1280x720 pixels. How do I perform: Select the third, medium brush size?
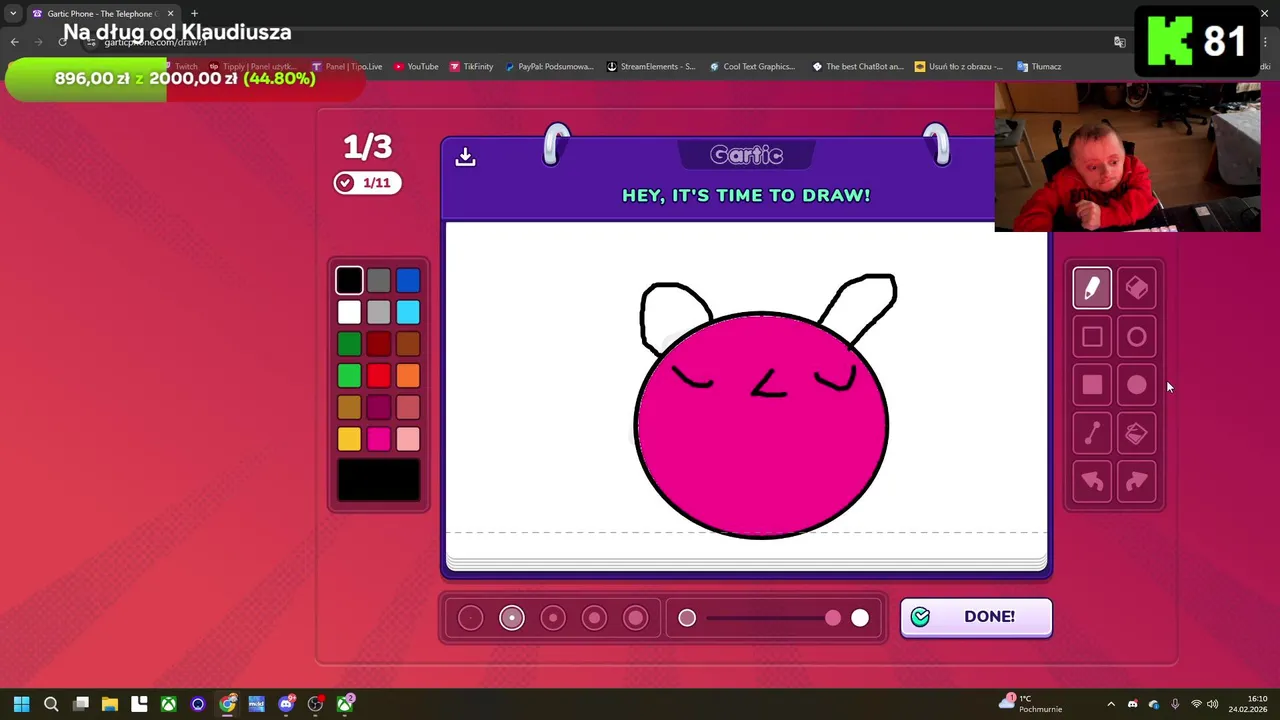553,618
